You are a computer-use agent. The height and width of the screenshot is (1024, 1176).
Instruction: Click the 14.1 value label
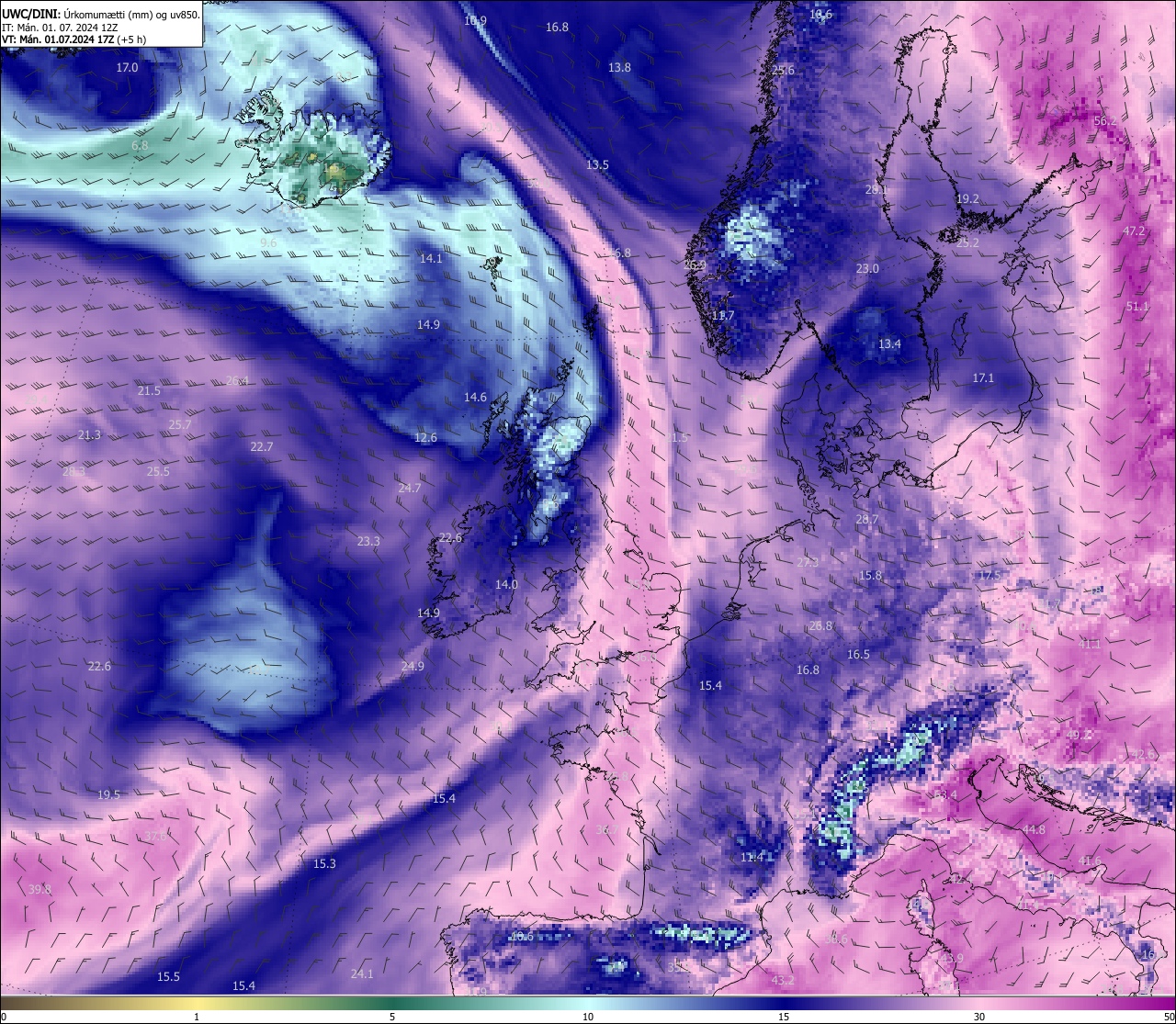(431, 259)
